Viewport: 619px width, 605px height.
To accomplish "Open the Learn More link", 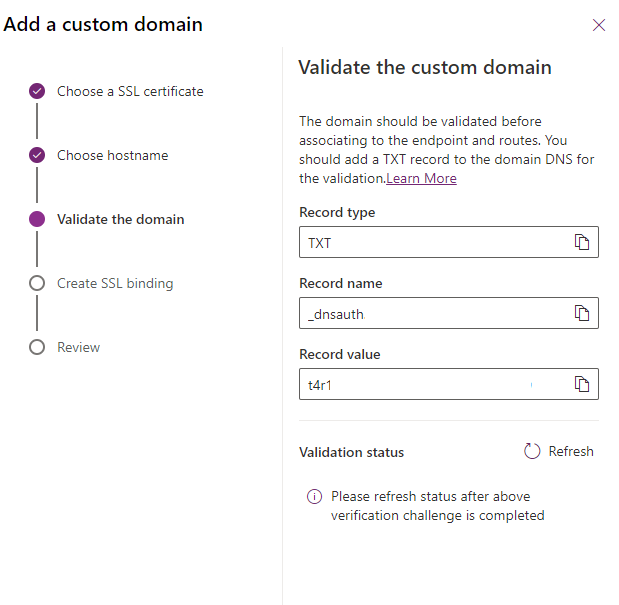I will [421, 178].
